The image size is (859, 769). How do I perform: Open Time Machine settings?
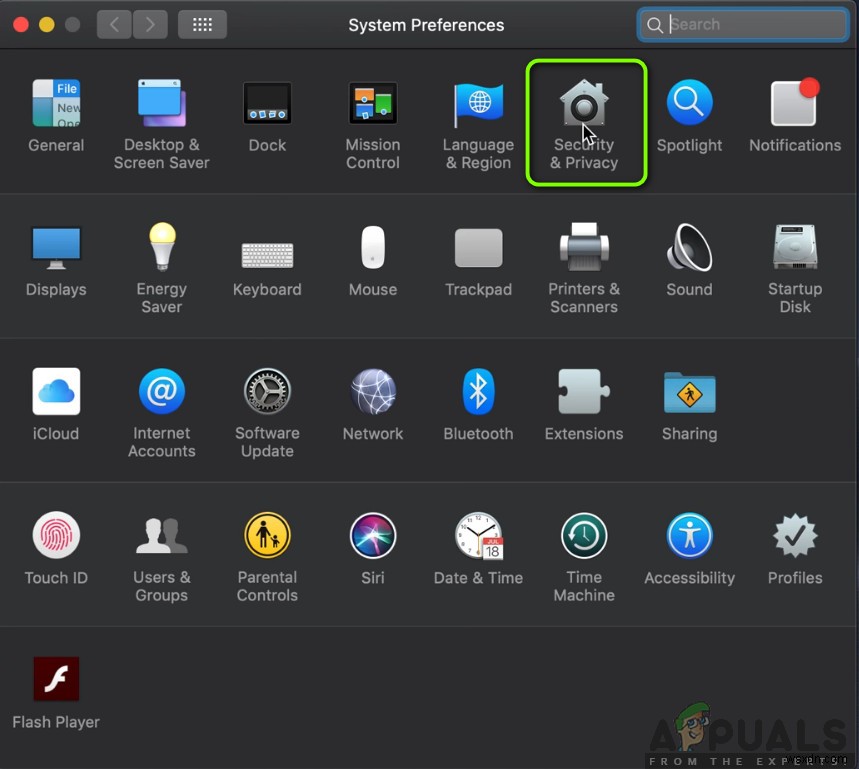[584, 534]
